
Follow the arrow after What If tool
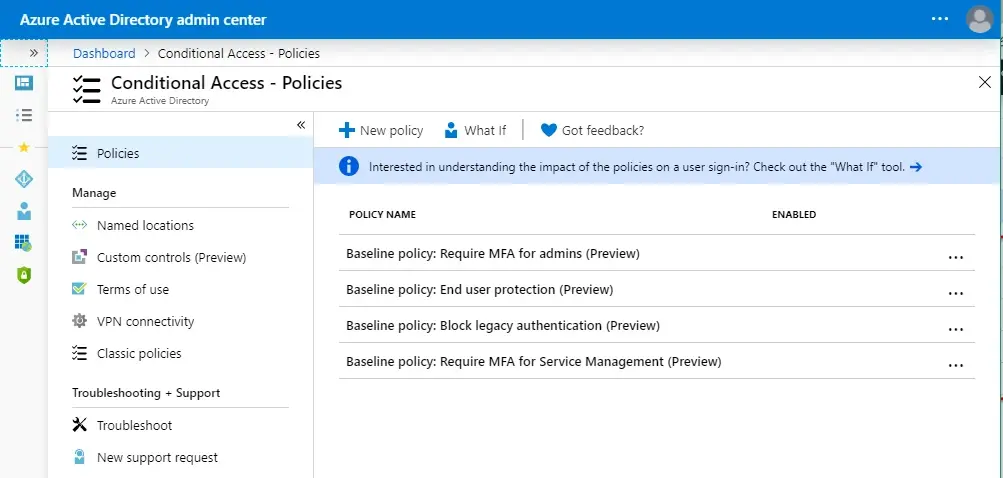916,167
